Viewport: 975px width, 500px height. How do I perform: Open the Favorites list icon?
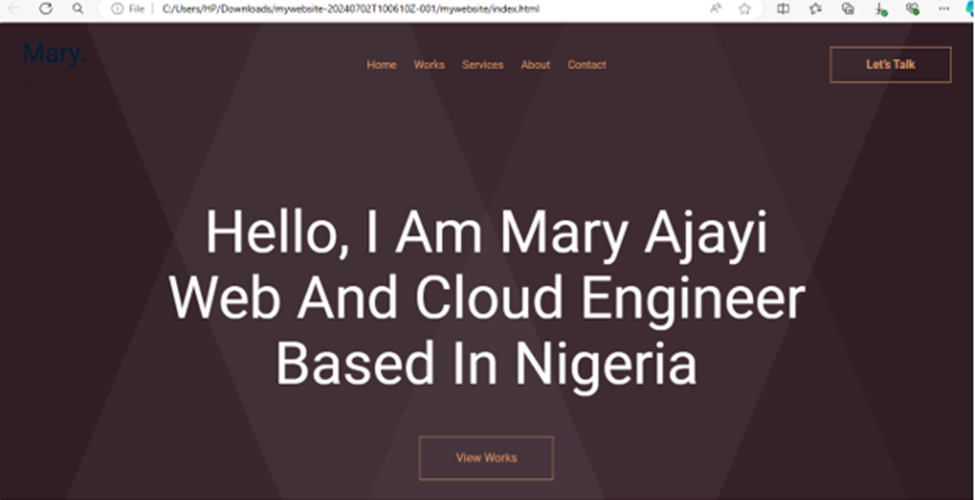[x=815, y=8]
